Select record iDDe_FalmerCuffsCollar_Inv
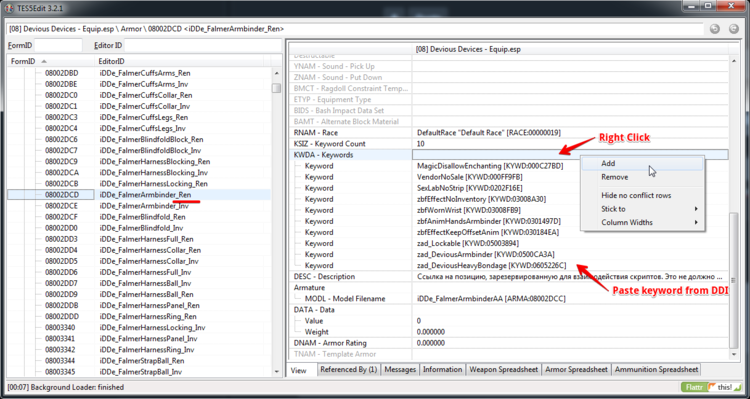This screenshot has width=750, height=399. pos(144,106)
